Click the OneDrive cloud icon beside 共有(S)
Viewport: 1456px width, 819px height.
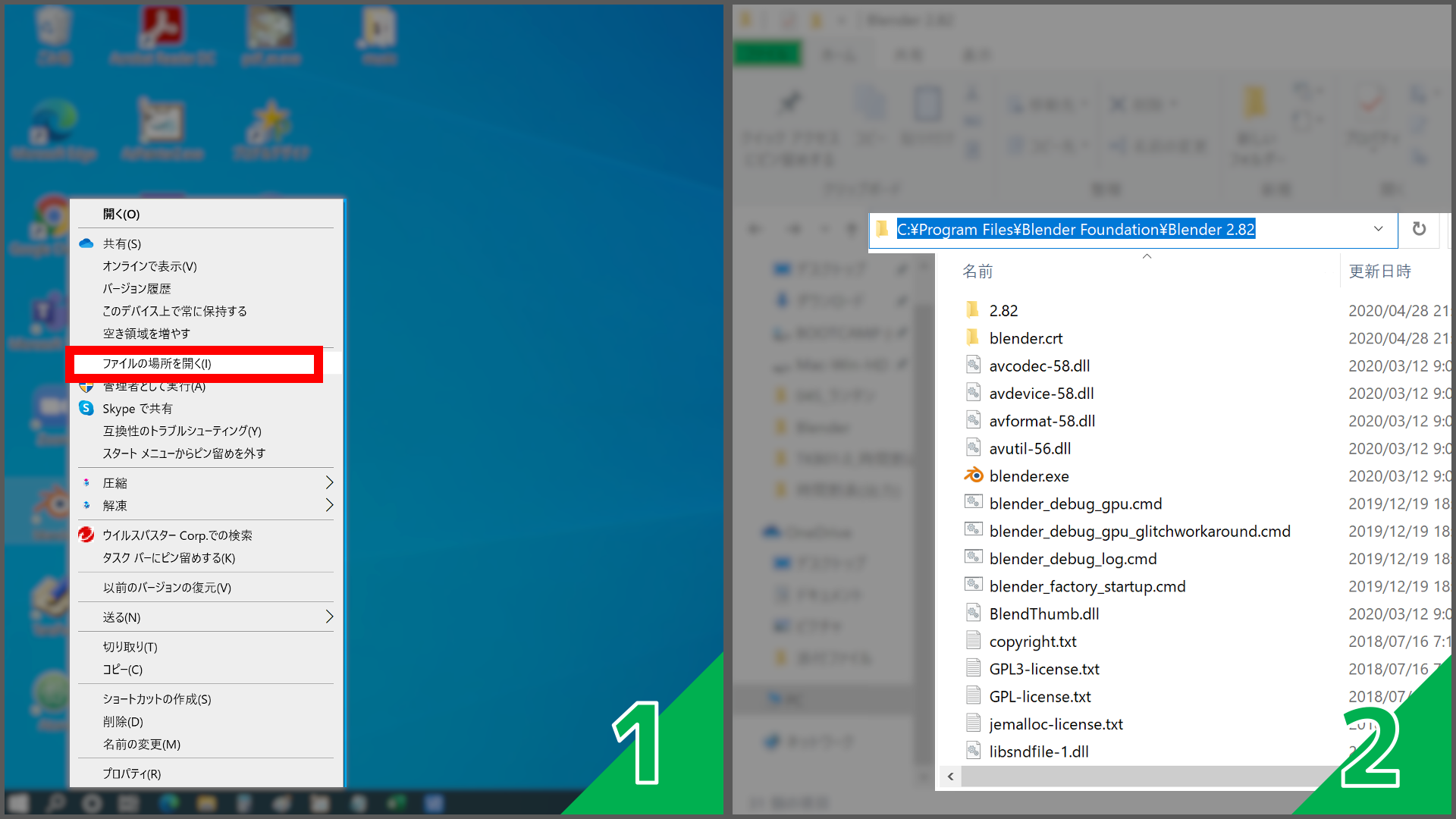point(86,243)
